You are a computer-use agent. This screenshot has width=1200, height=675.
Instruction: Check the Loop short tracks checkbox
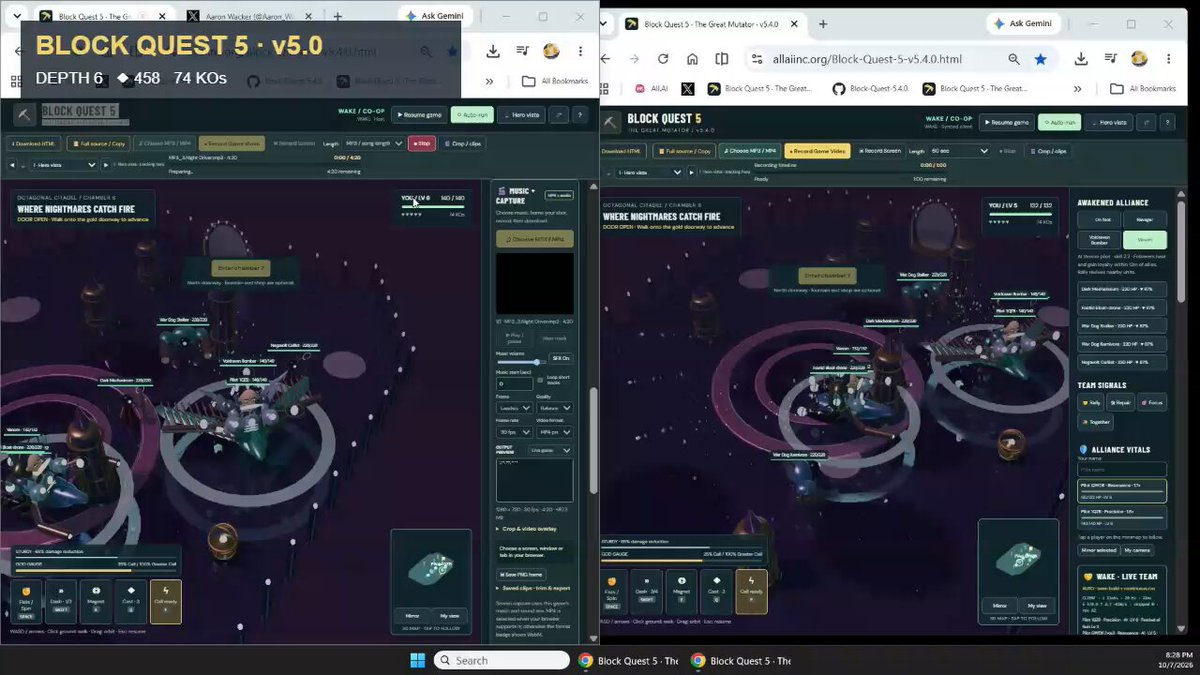541,380
